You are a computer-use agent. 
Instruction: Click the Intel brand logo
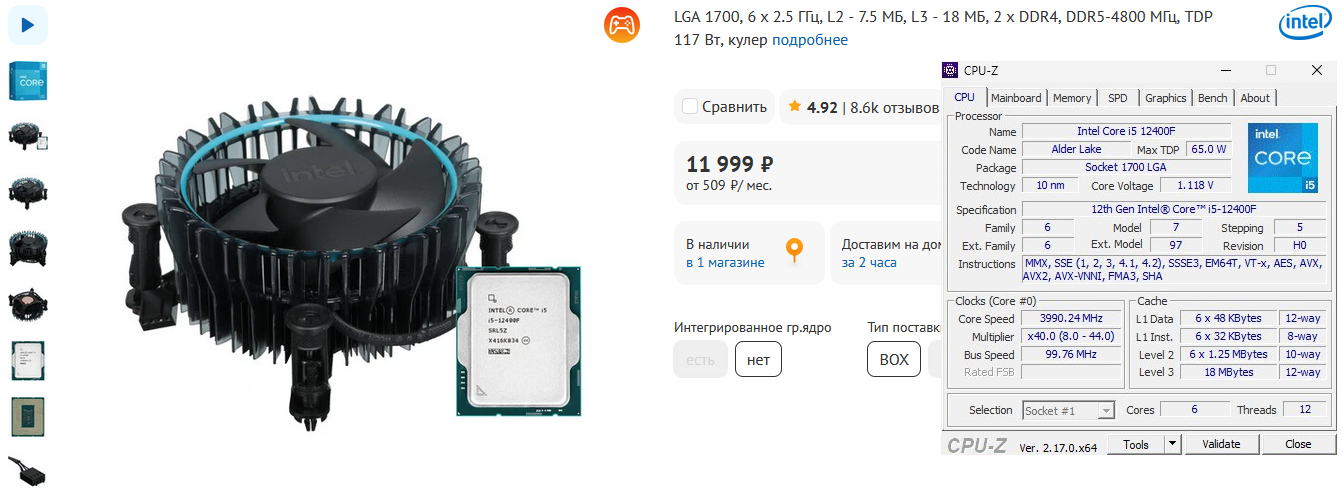pyautogui.click(x=1305, y=22)
